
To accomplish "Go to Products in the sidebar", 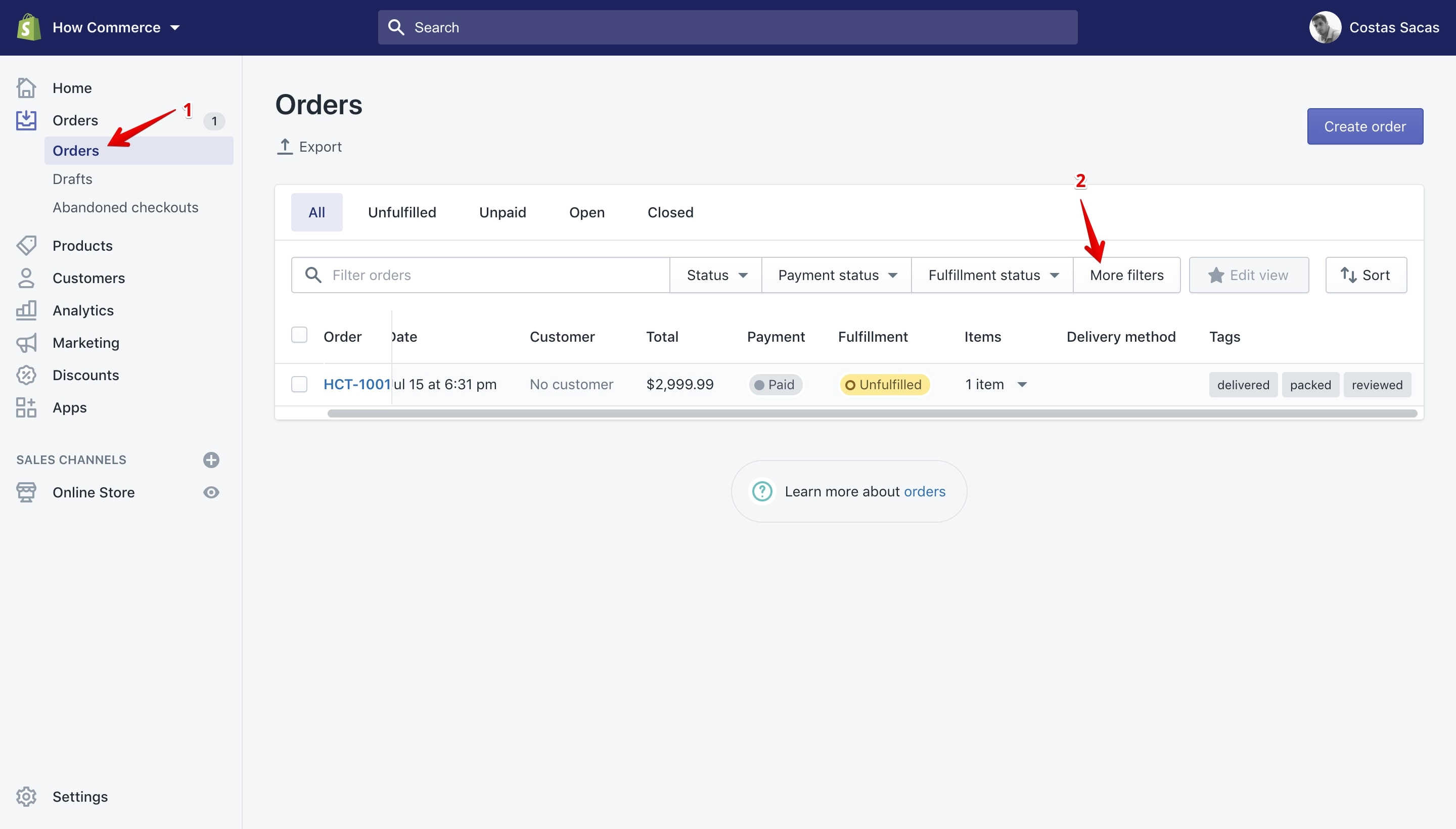I will (x=82, y=245).
